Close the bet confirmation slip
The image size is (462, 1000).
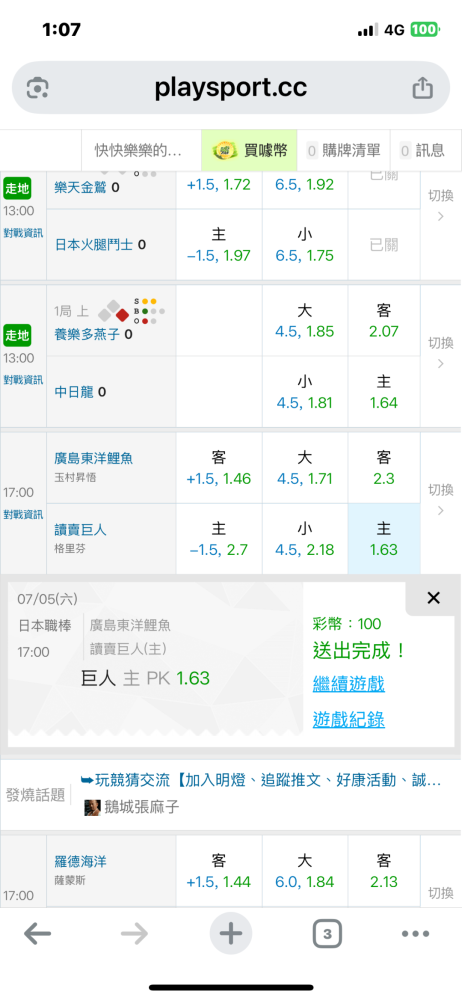[x=433, y=598]
